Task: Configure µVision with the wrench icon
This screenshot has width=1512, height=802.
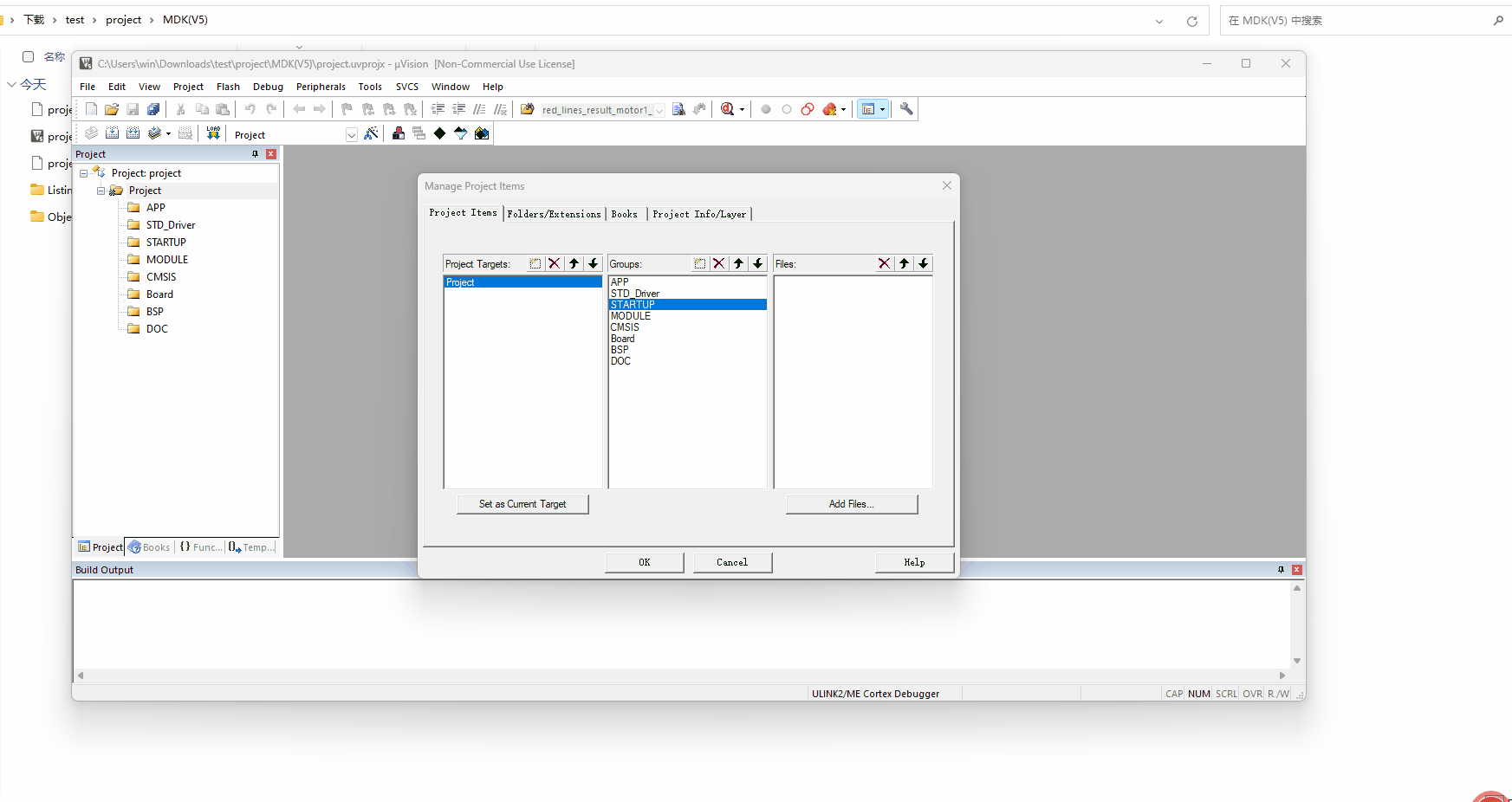Action: coord(905,109)
